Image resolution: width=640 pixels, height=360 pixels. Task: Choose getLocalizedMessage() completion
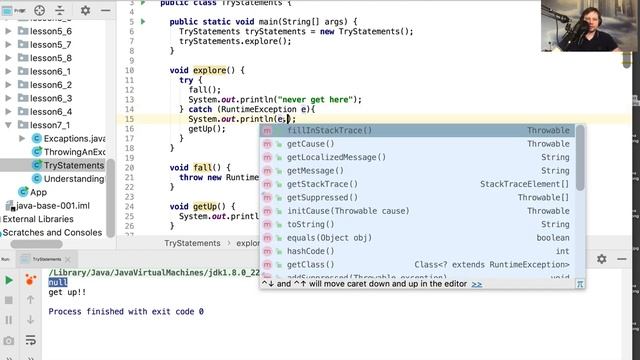417,158
